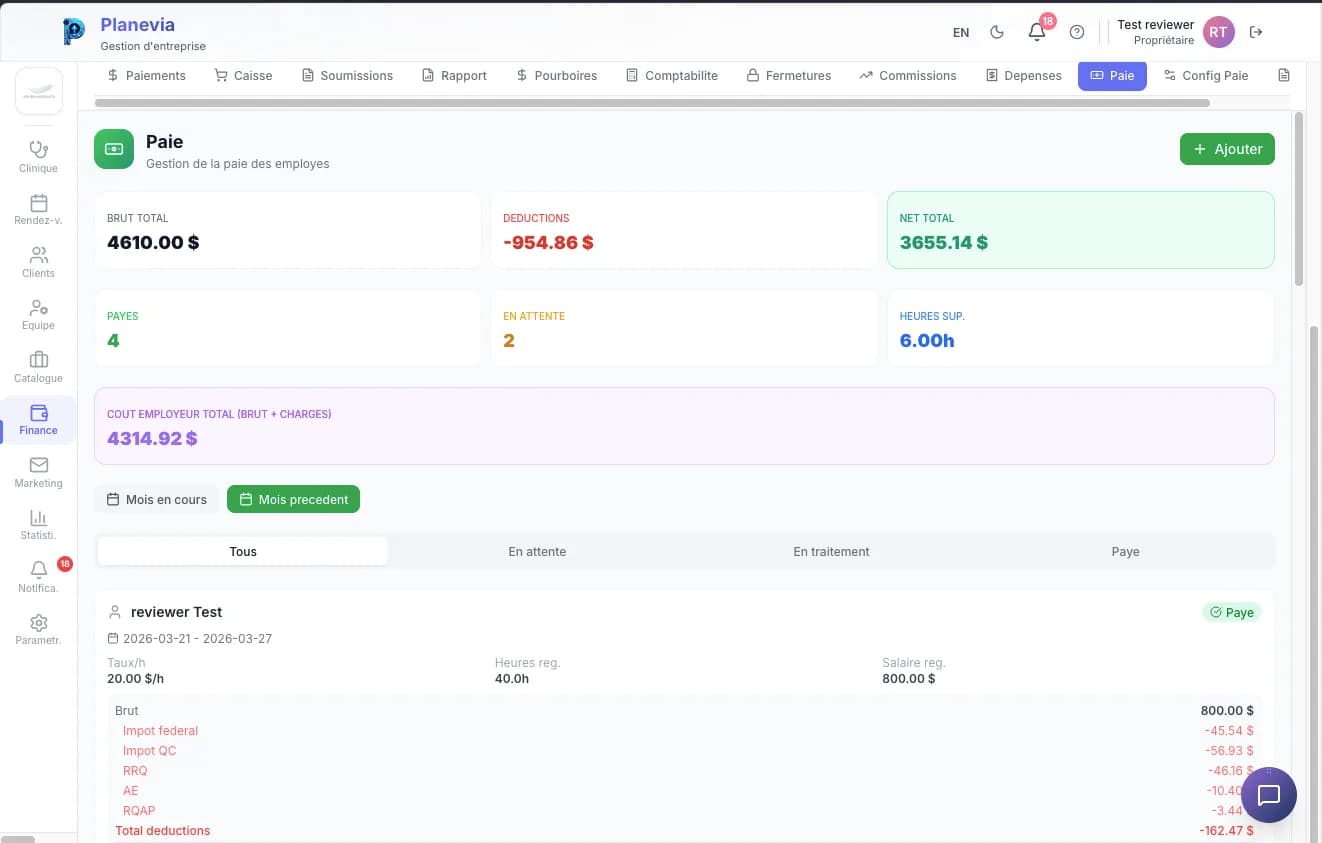Open the Clinique section in the sidebar

point(38,157)
